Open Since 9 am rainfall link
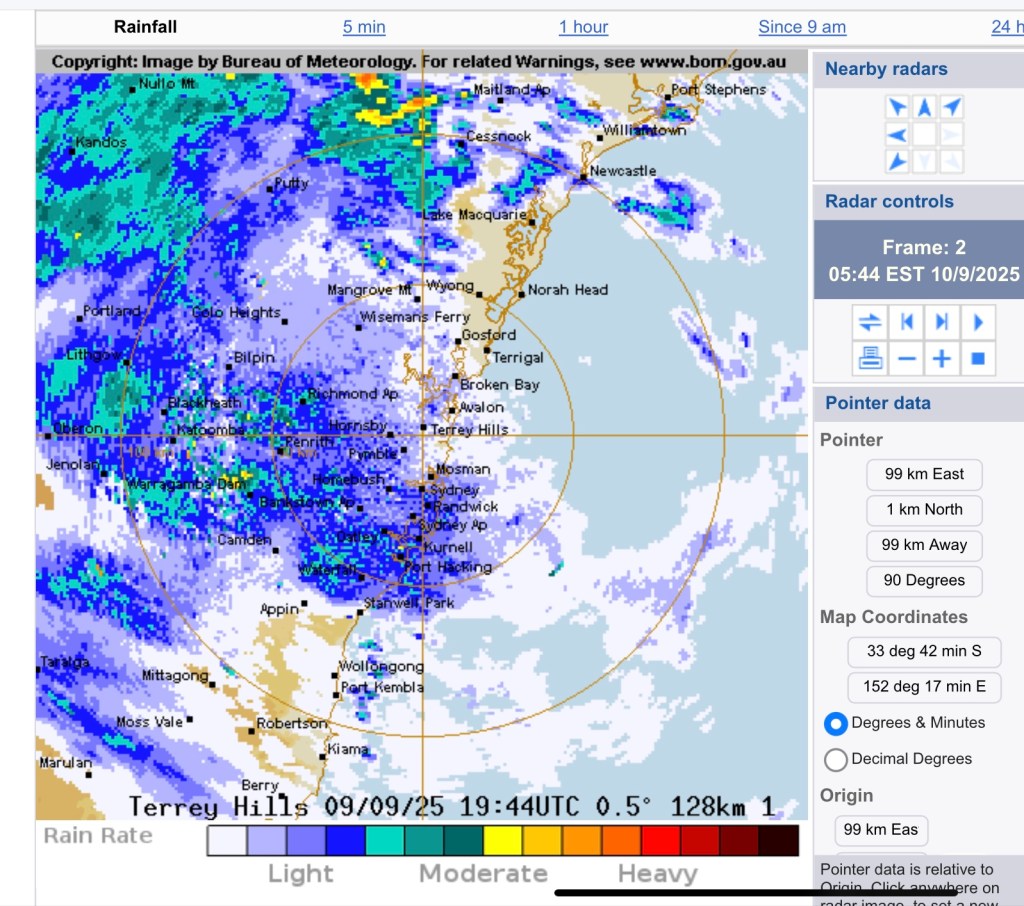The image size is (1024, 906). click(x=802, y=27)
